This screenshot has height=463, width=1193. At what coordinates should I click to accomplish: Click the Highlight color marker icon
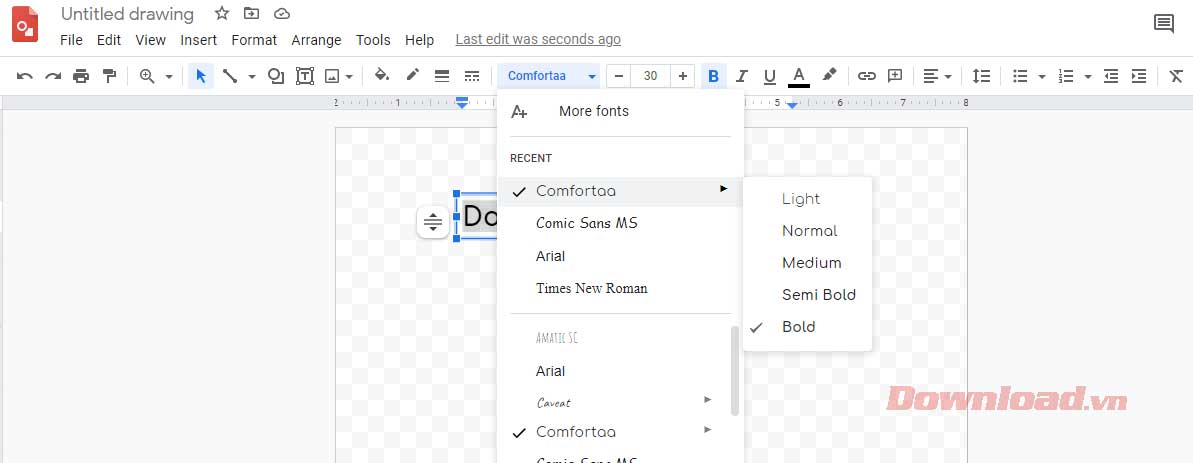tap(829, 75)
